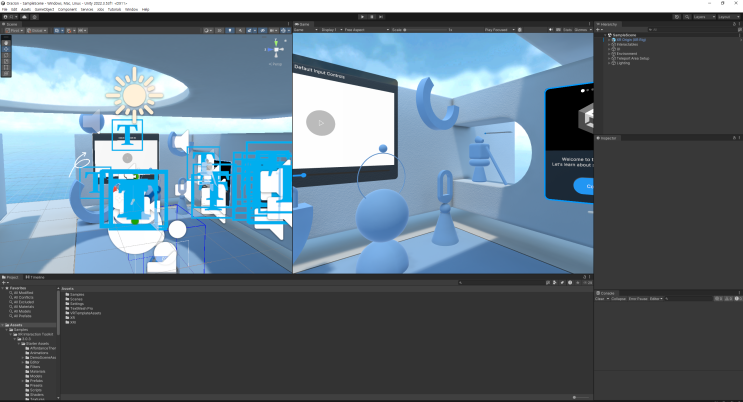Select the Rotate tool in Scene overlay
The height and width of the screenshot is (402, 743).
[6, 55]
